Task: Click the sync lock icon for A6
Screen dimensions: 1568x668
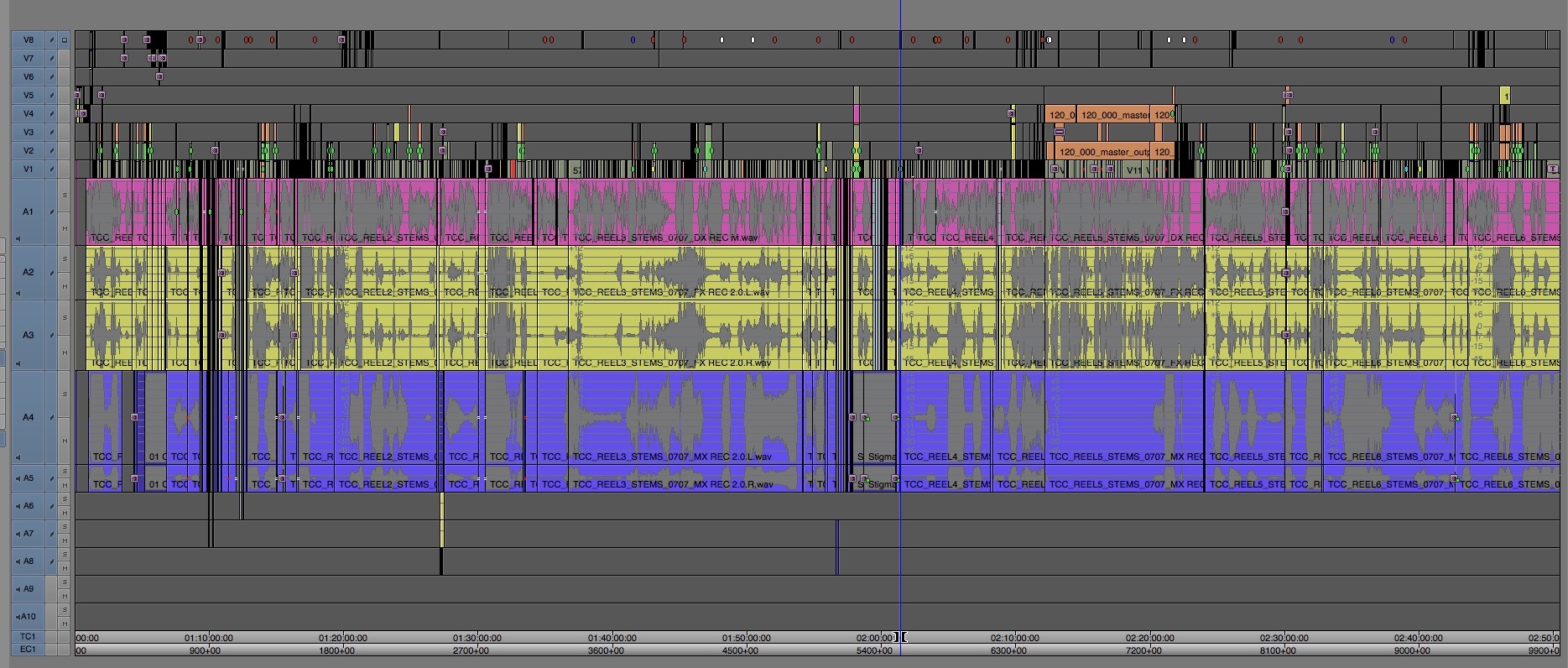Action: tap(52, 506)
